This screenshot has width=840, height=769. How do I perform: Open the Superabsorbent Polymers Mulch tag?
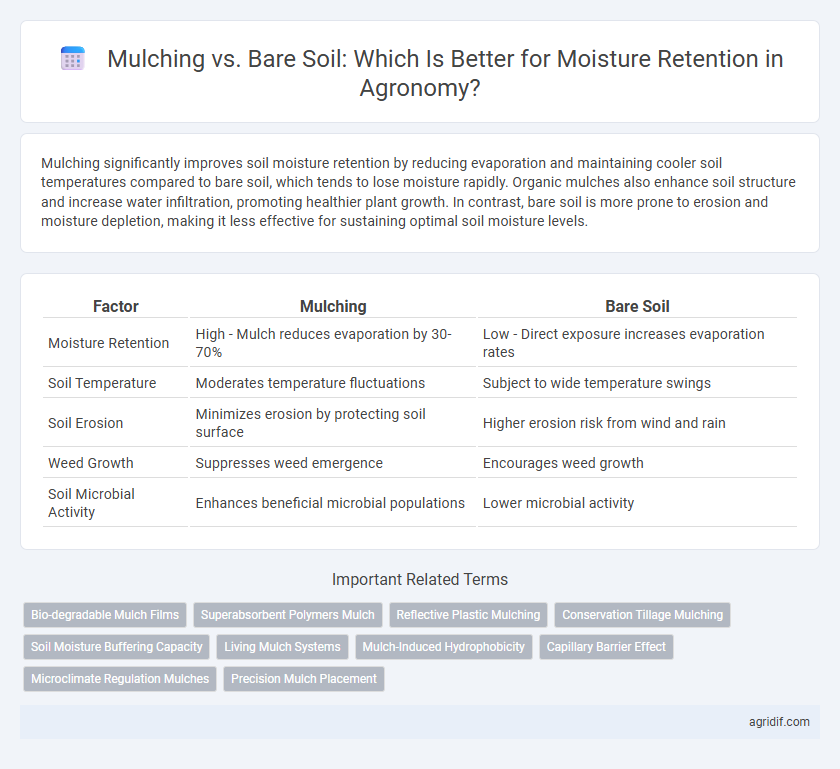[x=288, y=615]
